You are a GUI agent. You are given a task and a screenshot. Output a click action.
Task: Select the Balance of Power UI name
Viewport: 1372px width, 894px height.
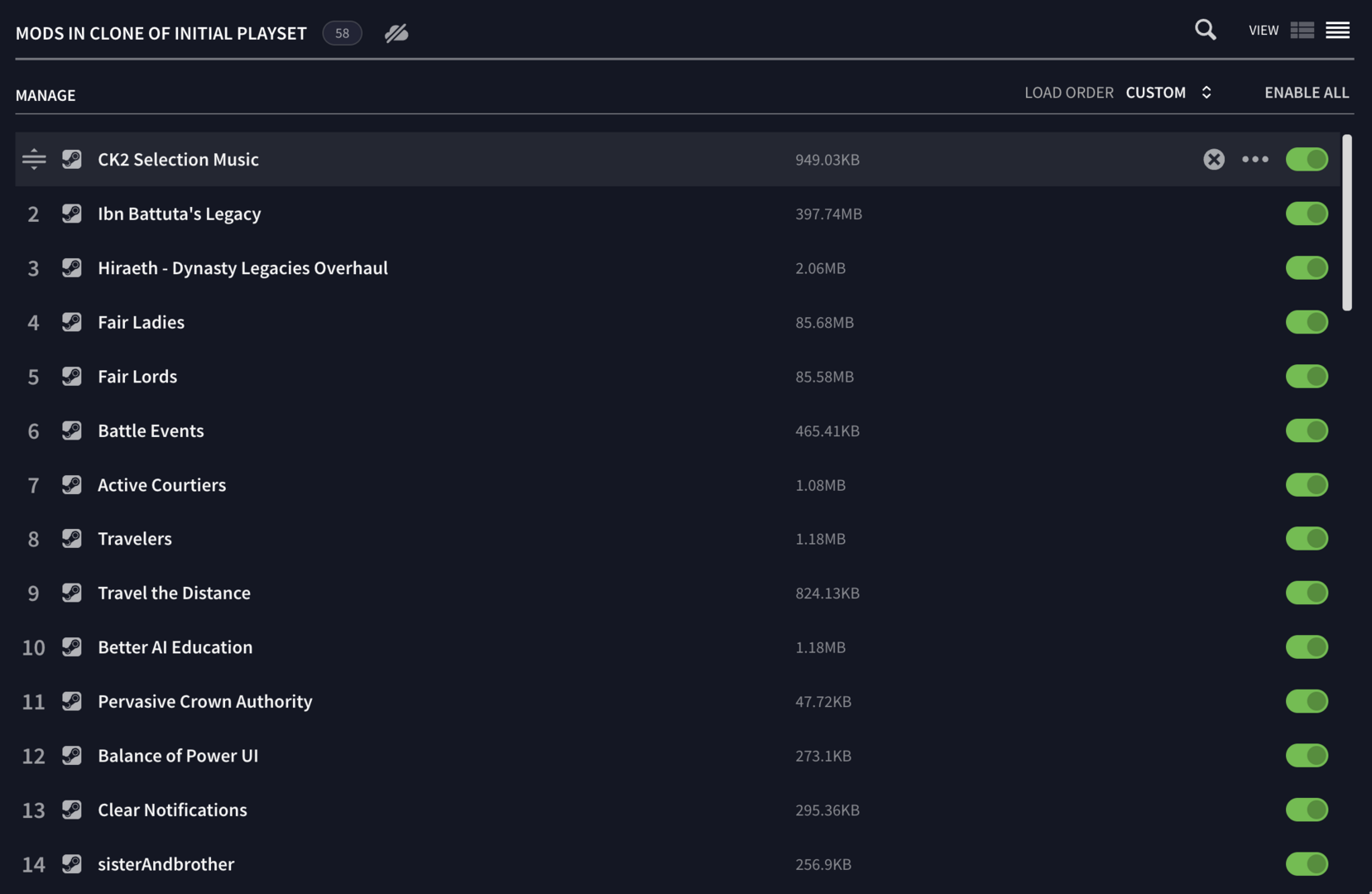click(178, 755)
